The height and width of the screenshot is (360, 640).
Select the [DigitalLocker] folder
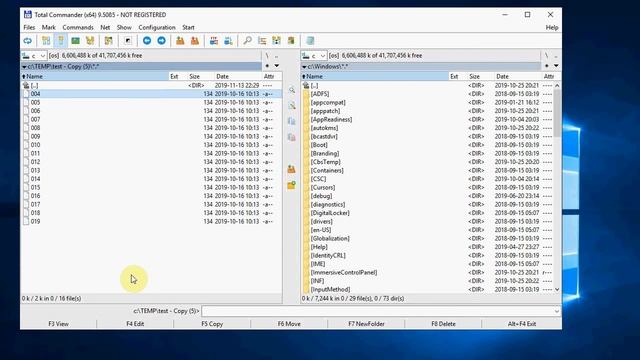tap(330, 213)
